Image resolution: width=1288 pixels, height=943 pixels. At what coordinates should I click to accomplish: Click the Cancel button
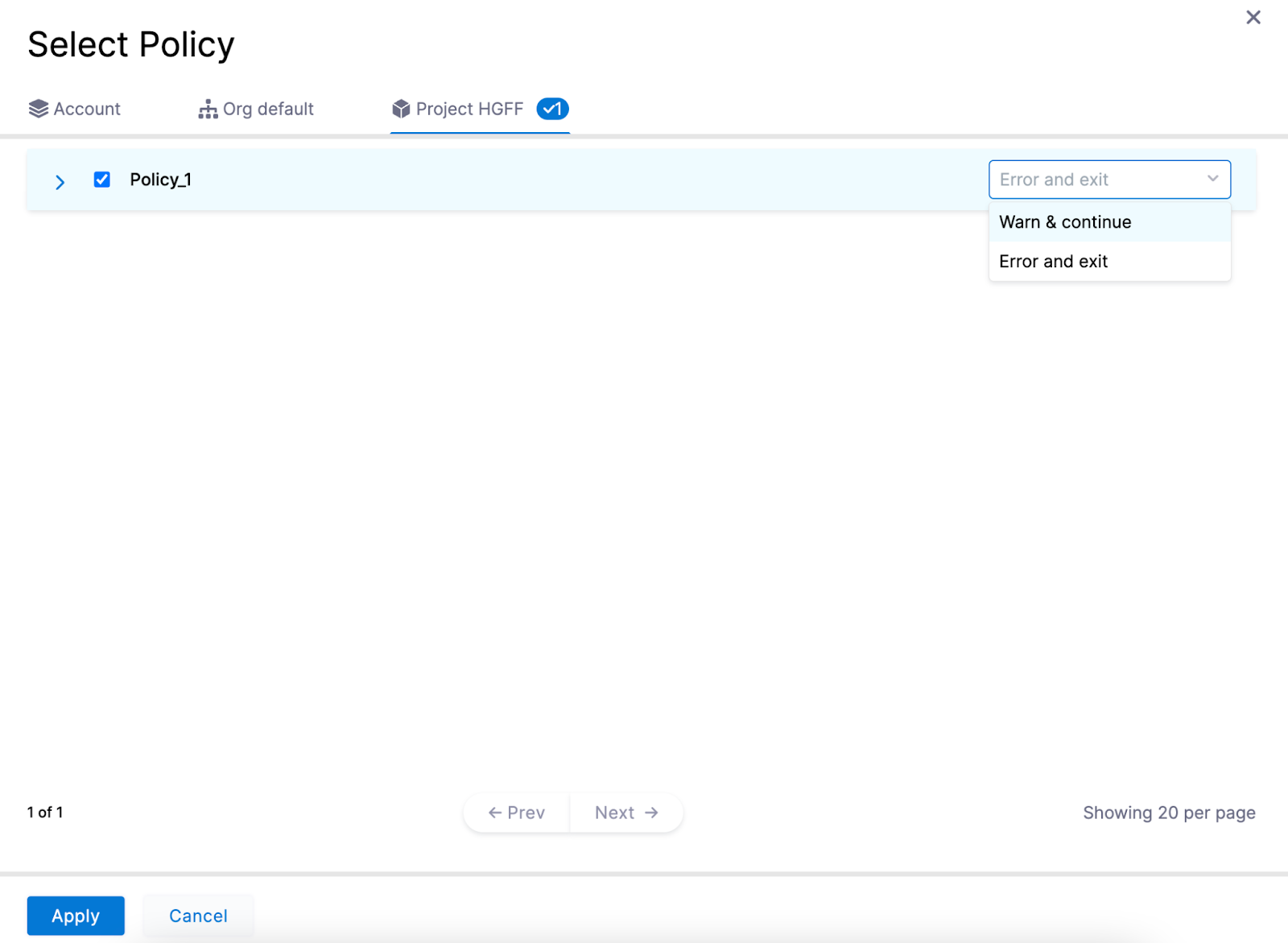pyautogui.click(x=198, y=916)
